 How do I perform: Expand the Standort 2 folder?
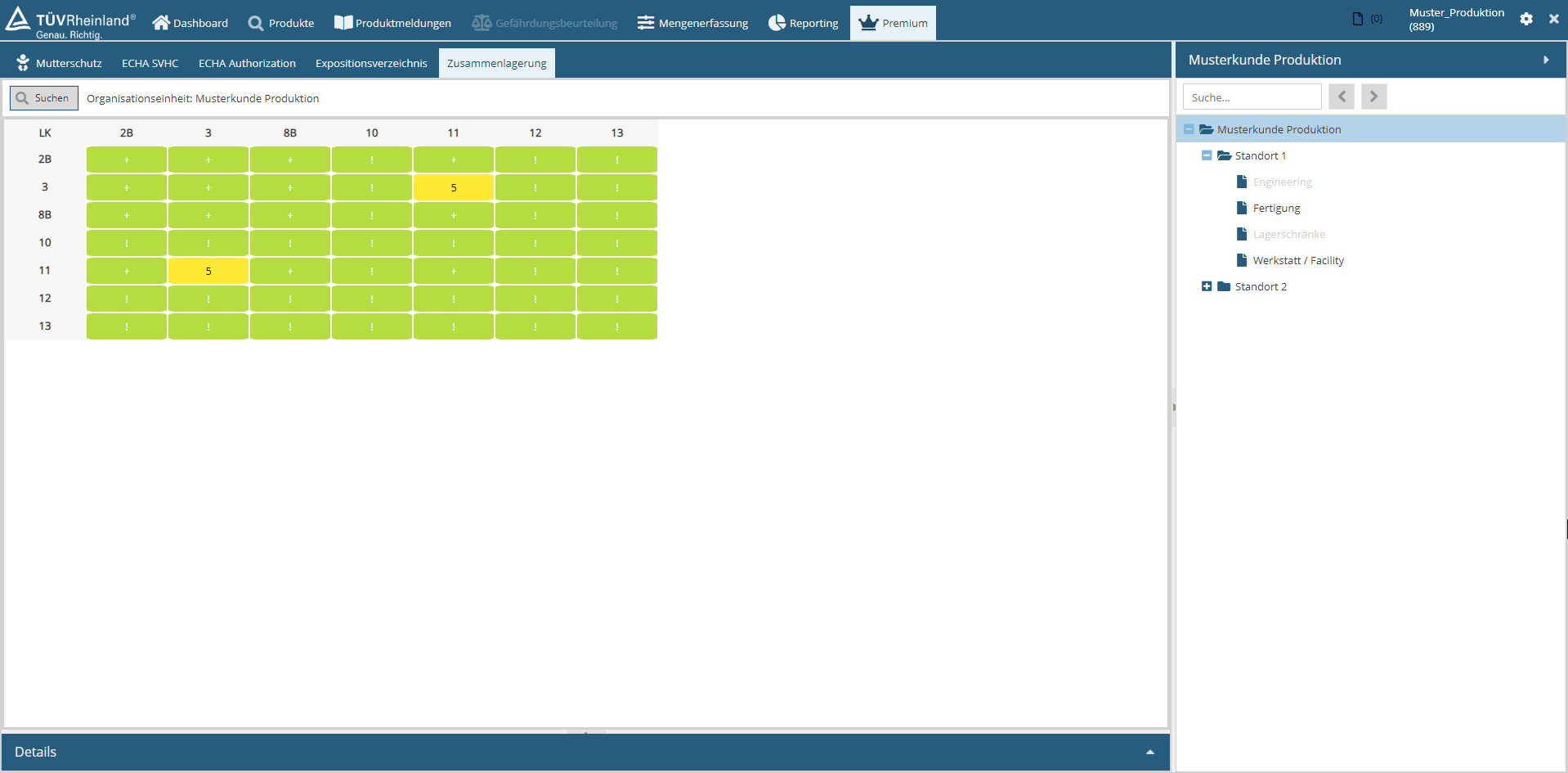point(1207,286)
